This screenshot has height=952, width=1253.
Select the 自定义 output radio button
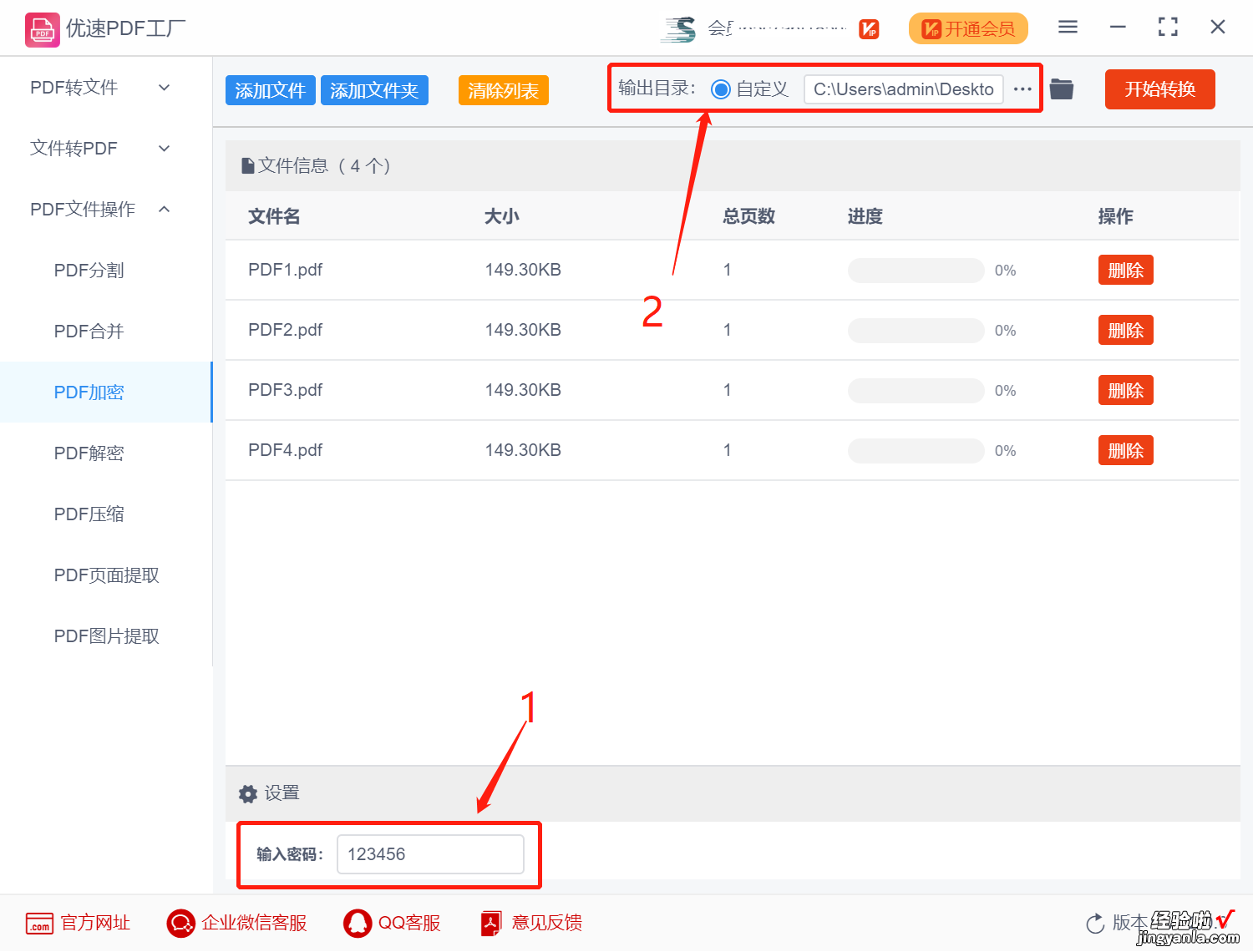[721, 89]
